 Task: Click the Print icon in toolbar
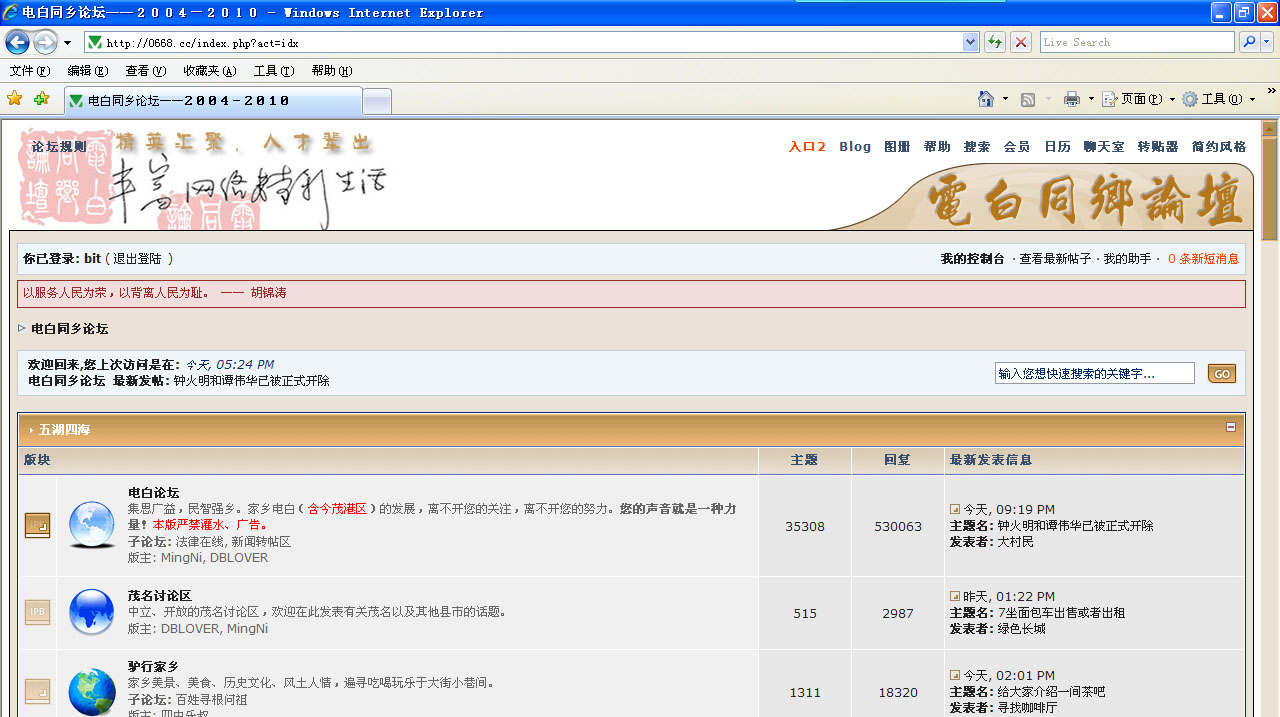point(1072,99)
